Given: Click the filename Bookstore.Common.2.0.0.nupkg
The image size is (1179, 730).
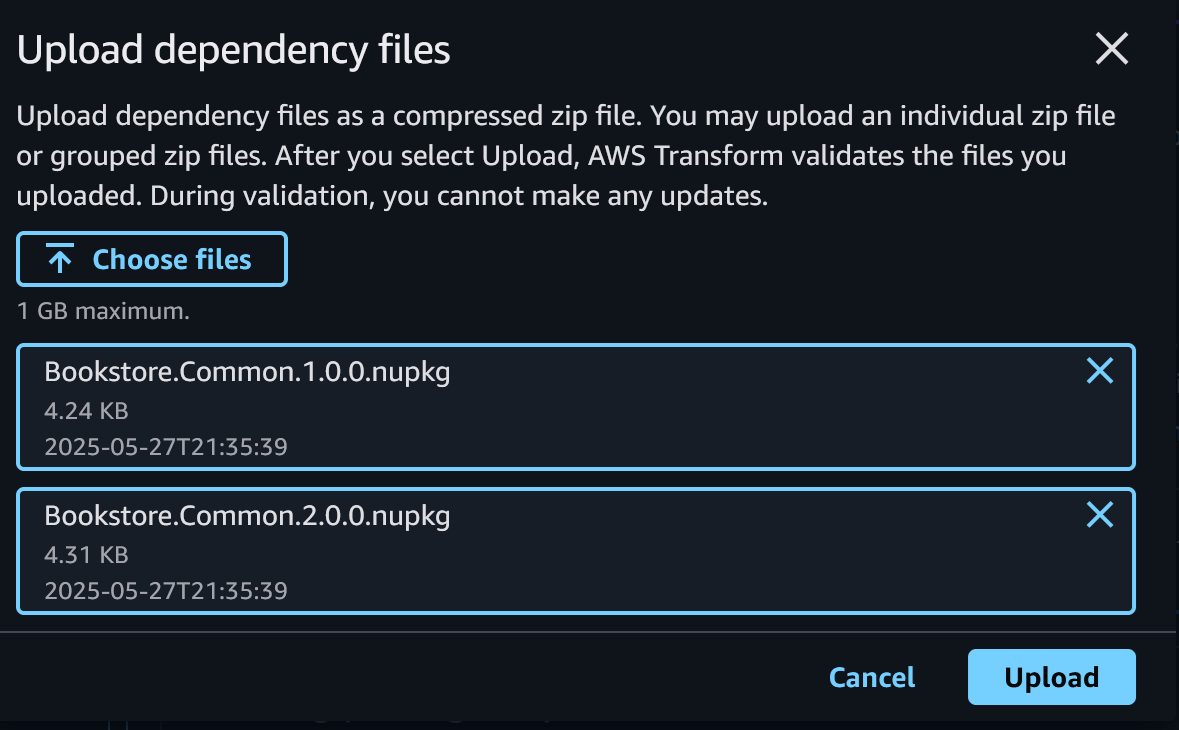Looking at the screenshot, I should (245, 515).
